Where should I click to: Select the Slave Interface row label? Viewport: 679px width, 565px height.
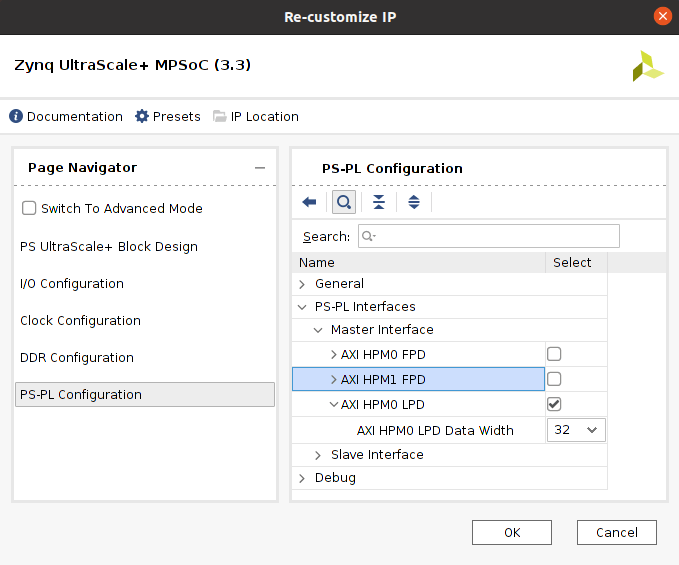coord(377,455)
